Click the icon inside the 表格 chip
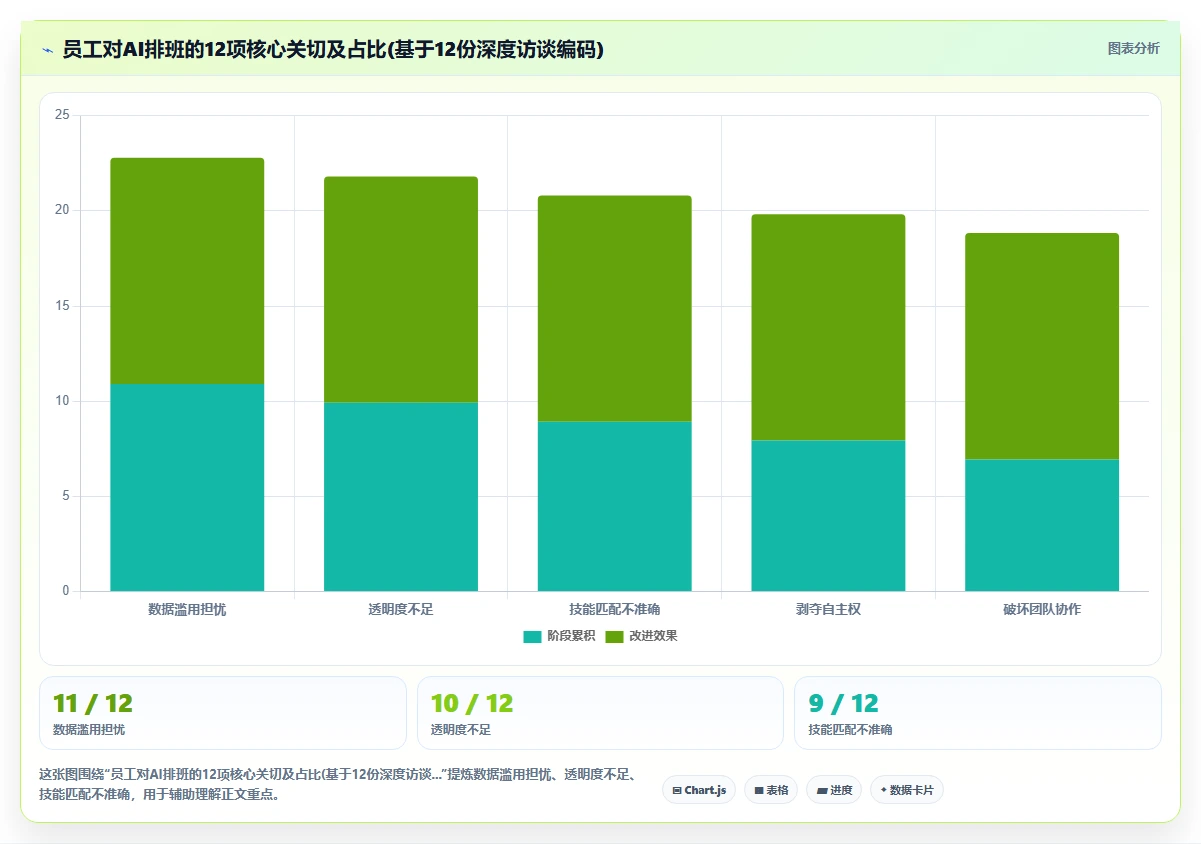Screen dimensions: 1201x844 click(759, 790)
